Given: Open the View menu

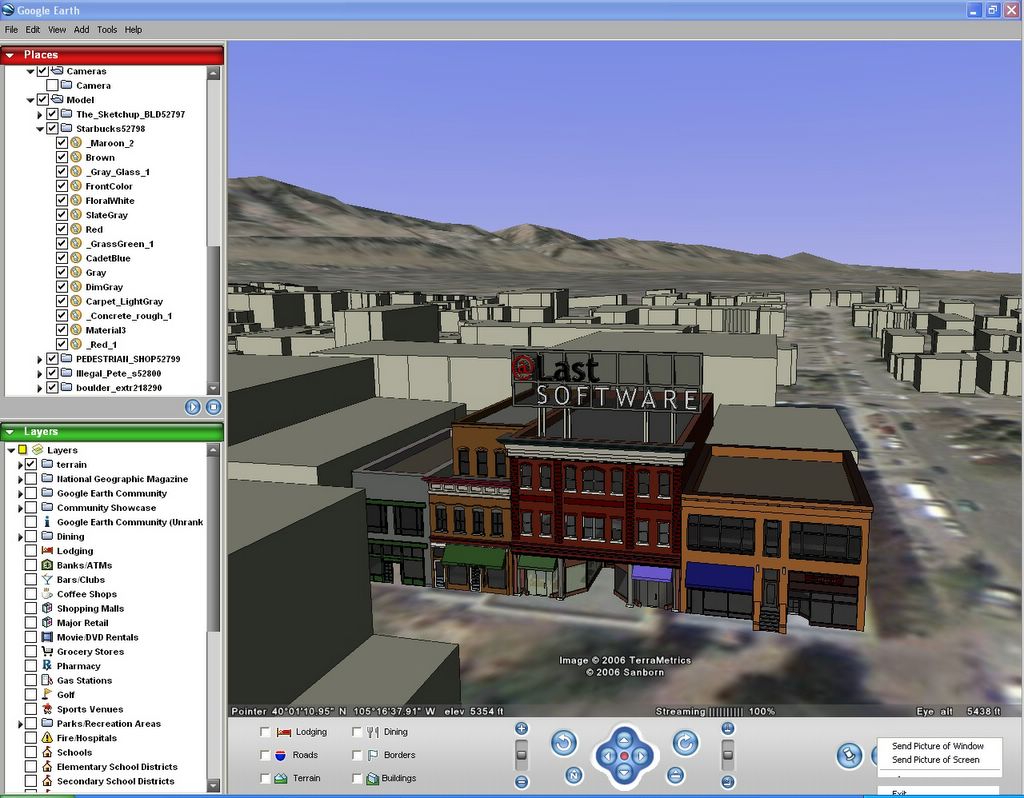Looking at the screenshot, I should coord(57,29).
